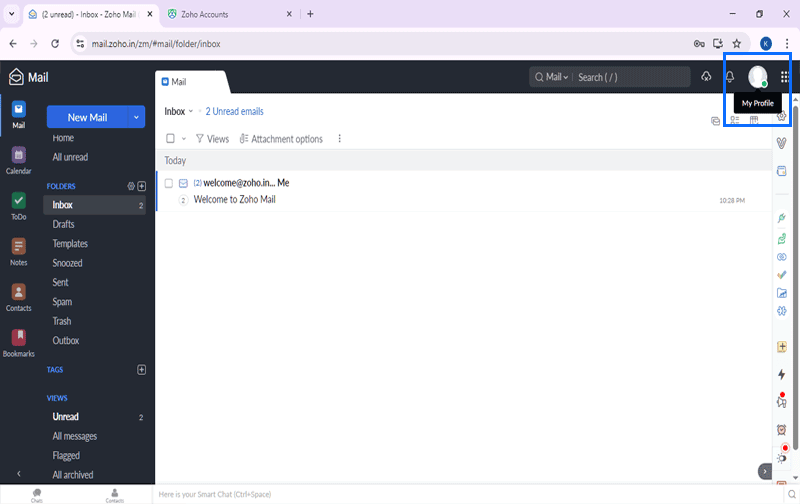Toggle the day/night theme icon
Screen dimensions: 800x504
point(782,458)
